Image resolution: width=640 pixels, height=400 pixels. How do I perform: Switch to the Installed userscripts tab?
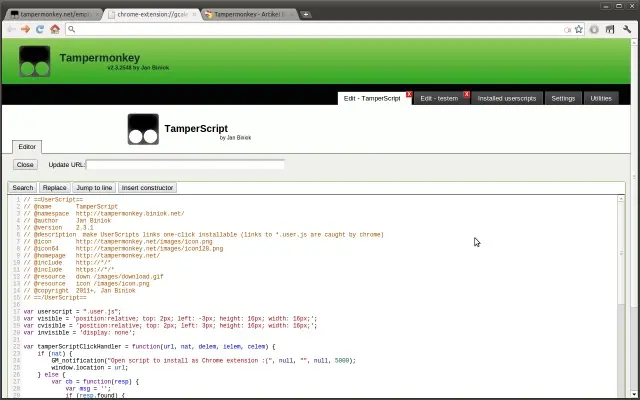(x=507, y=98)
